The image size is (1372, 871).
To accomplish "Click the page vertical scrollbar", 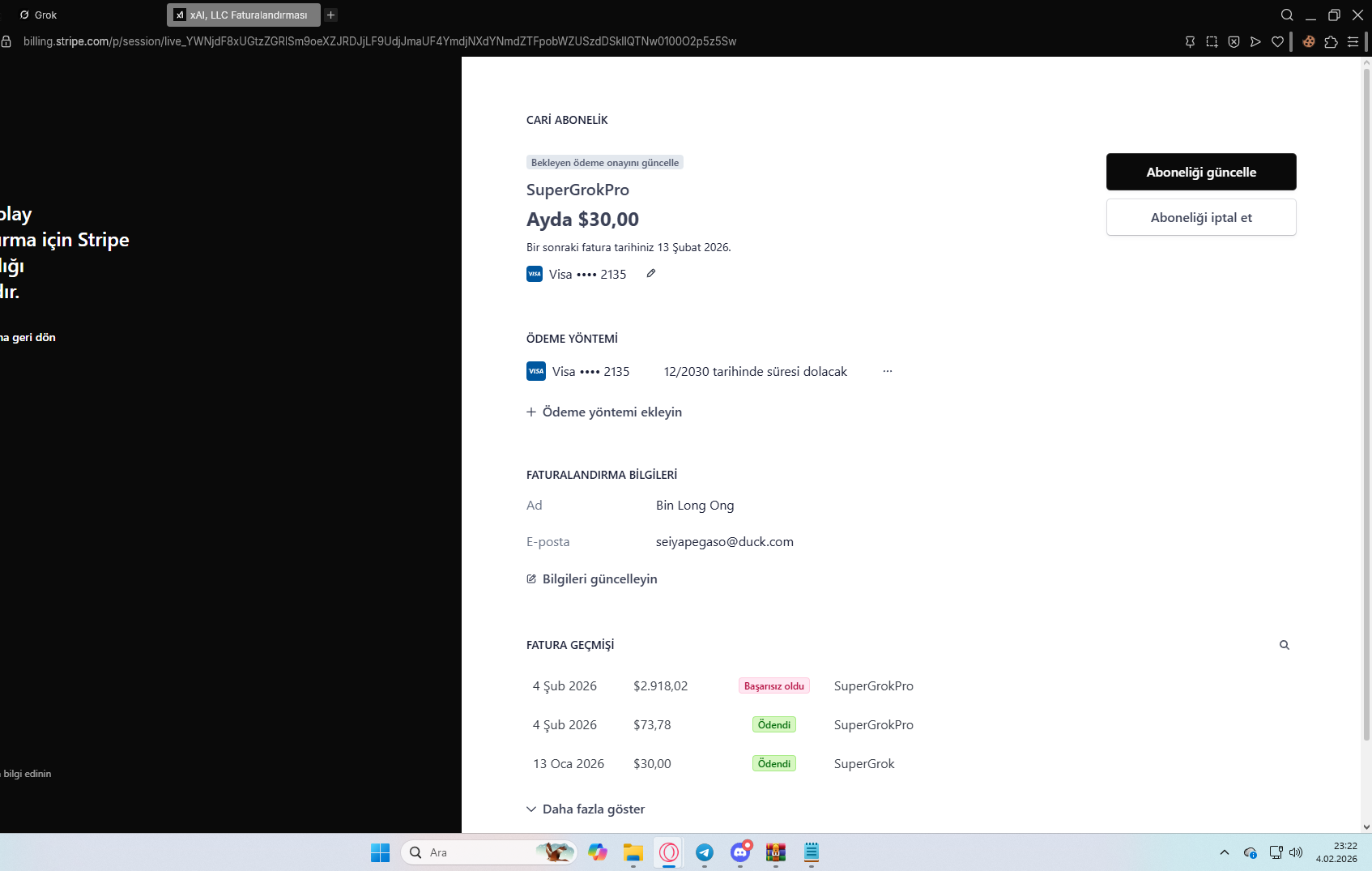I will (1366, 405).
